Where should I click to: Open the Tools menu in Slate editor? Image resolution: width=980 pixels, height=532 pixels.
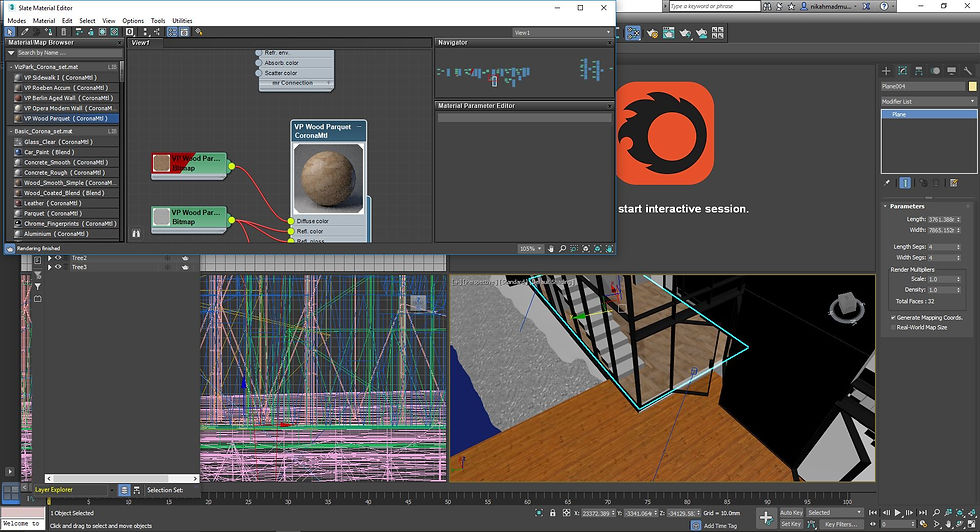[x=158, y=21]
